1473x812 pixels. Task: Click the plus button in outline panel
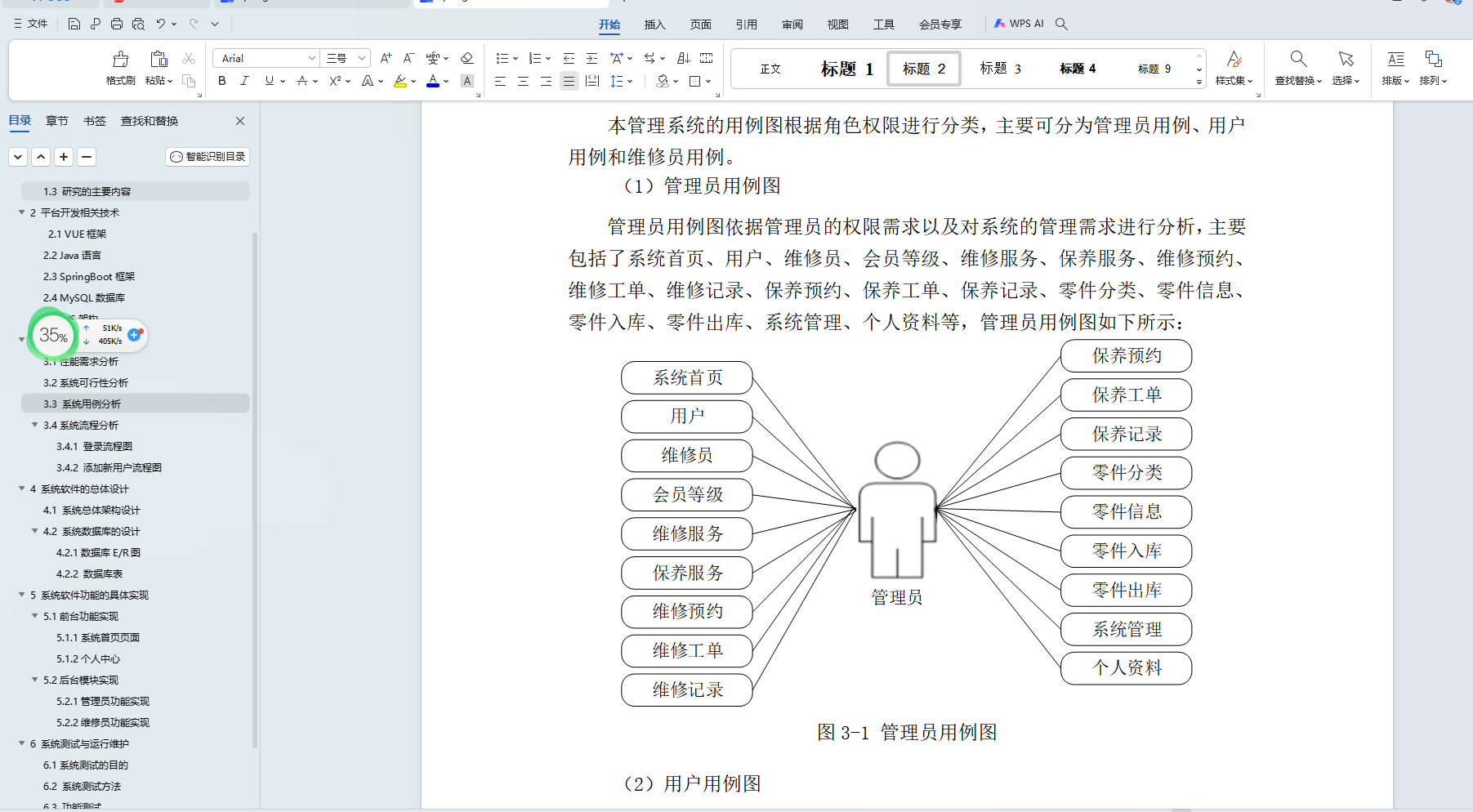(64, 157)
